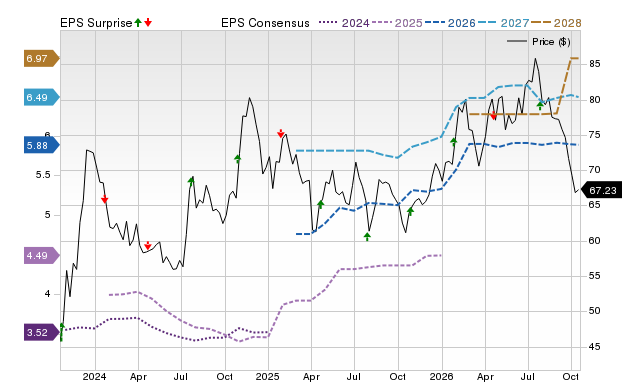Select the green beat arrow just after Oct 2024
Screen dimensions: 640x382
(238, 159)
